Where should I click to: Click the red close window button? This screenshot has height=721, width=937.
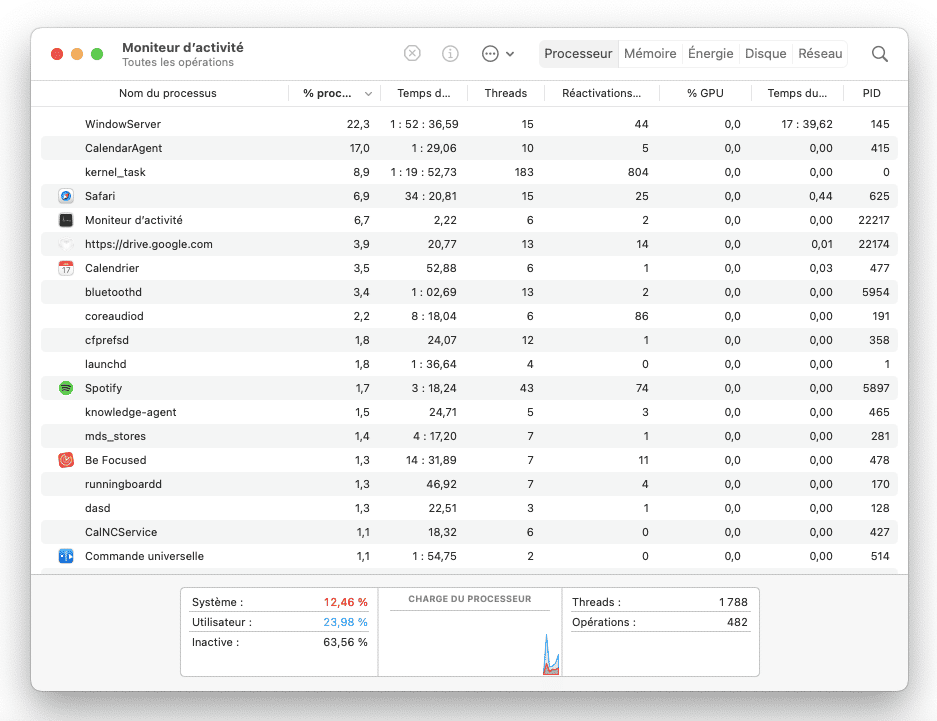(x=57, y=54)
